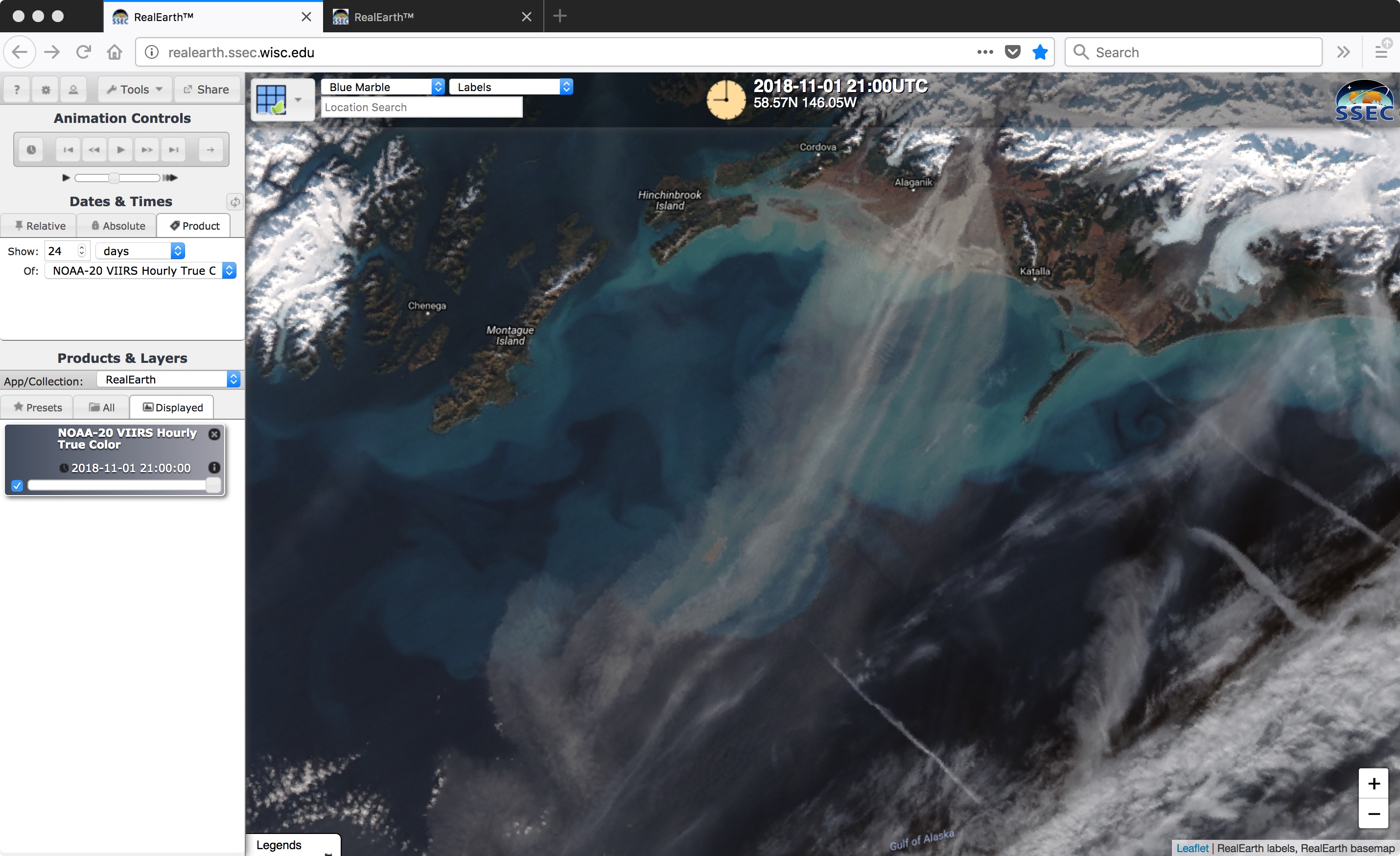Screen dimensions: 1400x856
Task: Open the Leaflet attribution link
Action: point(1192,848)
